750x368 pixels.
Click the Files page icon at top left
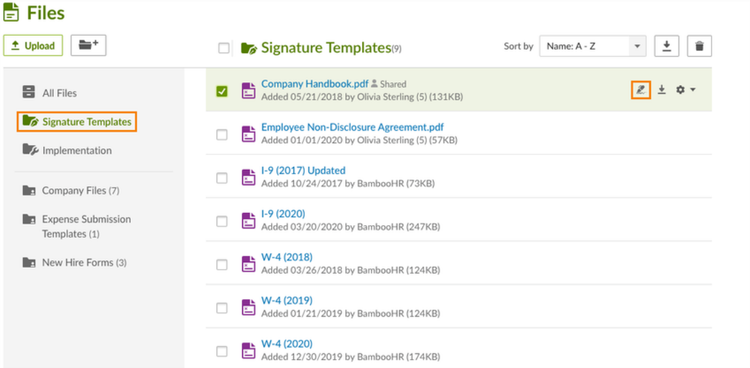pyautogui.click(x=11, y=12)
